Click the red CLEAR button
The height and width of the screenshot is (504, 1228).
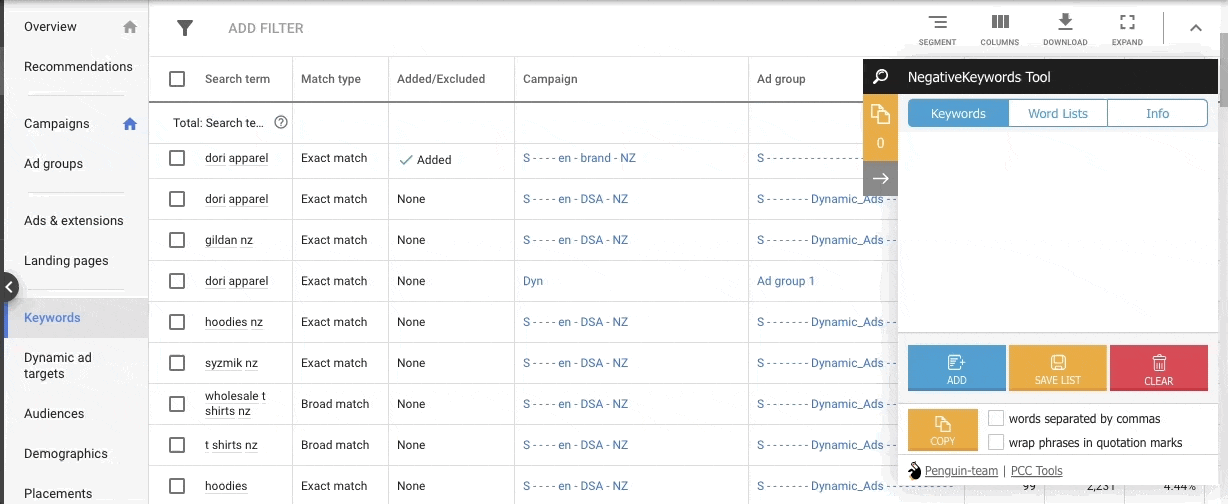[1158, 367]
